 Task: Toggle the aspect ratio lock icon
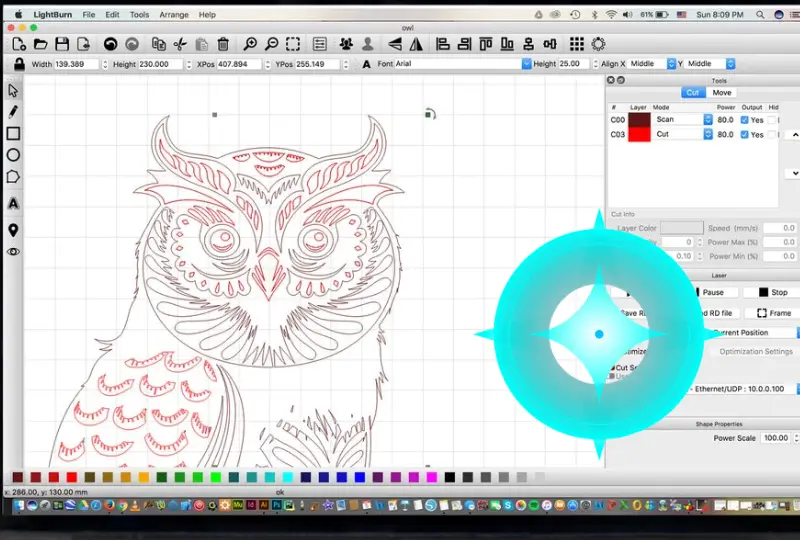[x=19, y=64]
